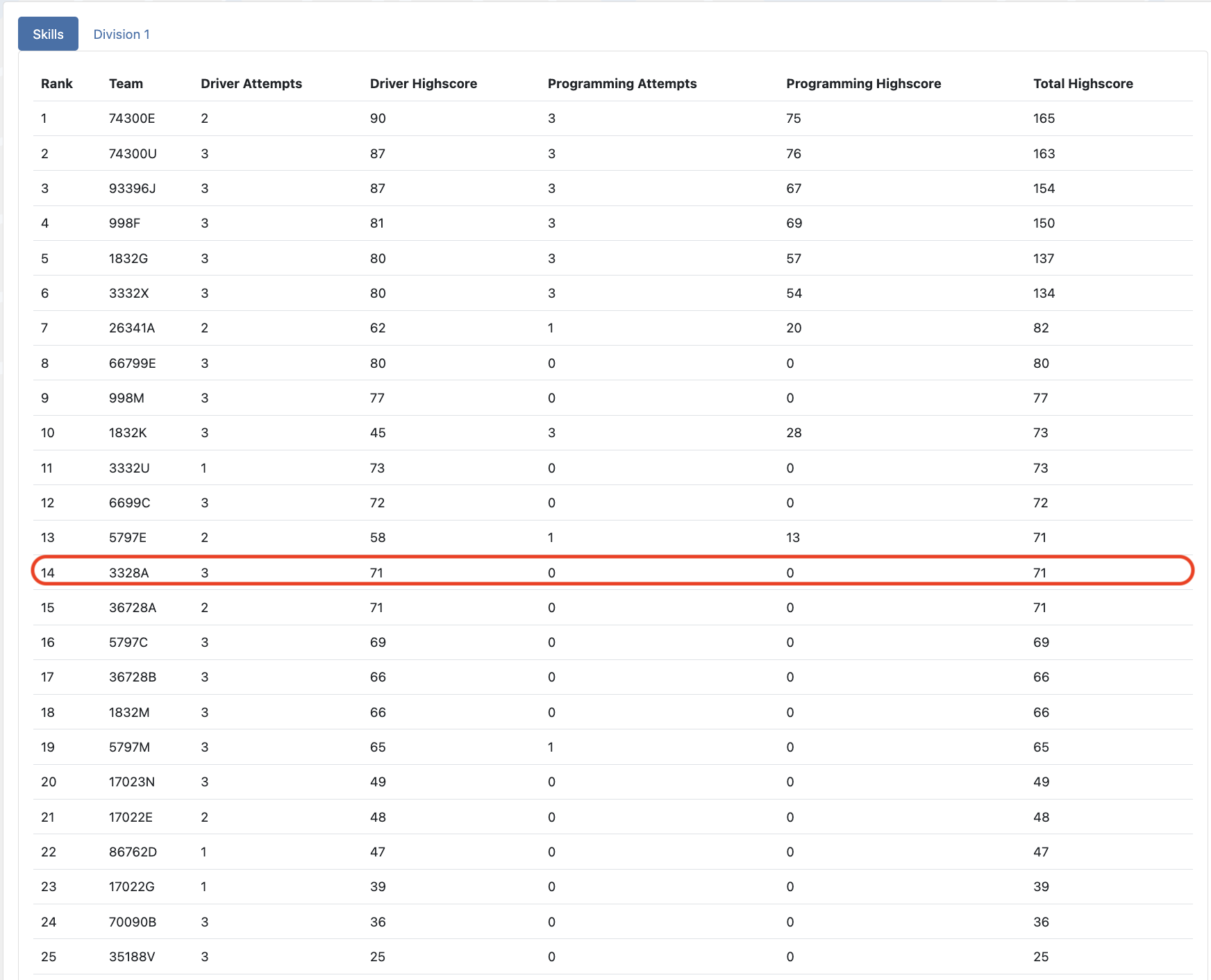Select team 74300E in rank 1
1211x980 pixels.
click(132, 119)
